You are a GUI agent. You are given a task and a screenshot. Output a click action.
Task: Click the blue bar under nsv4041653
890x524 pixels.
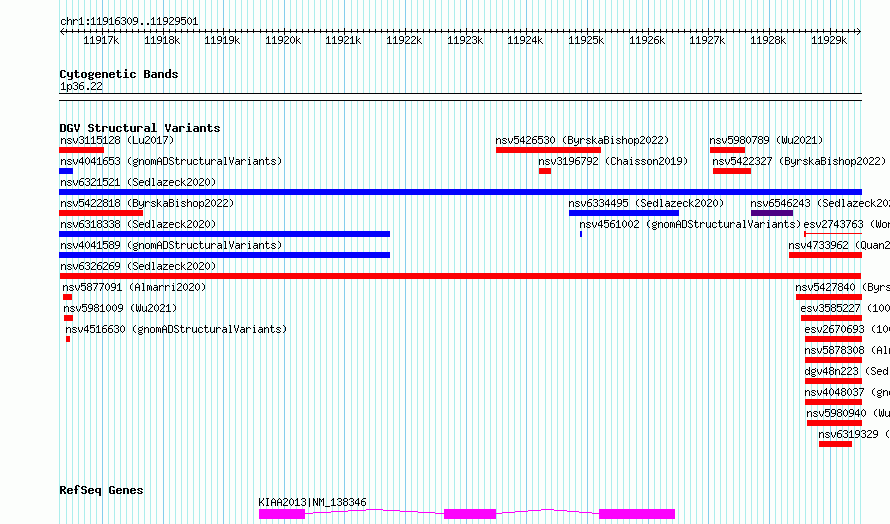66,171
